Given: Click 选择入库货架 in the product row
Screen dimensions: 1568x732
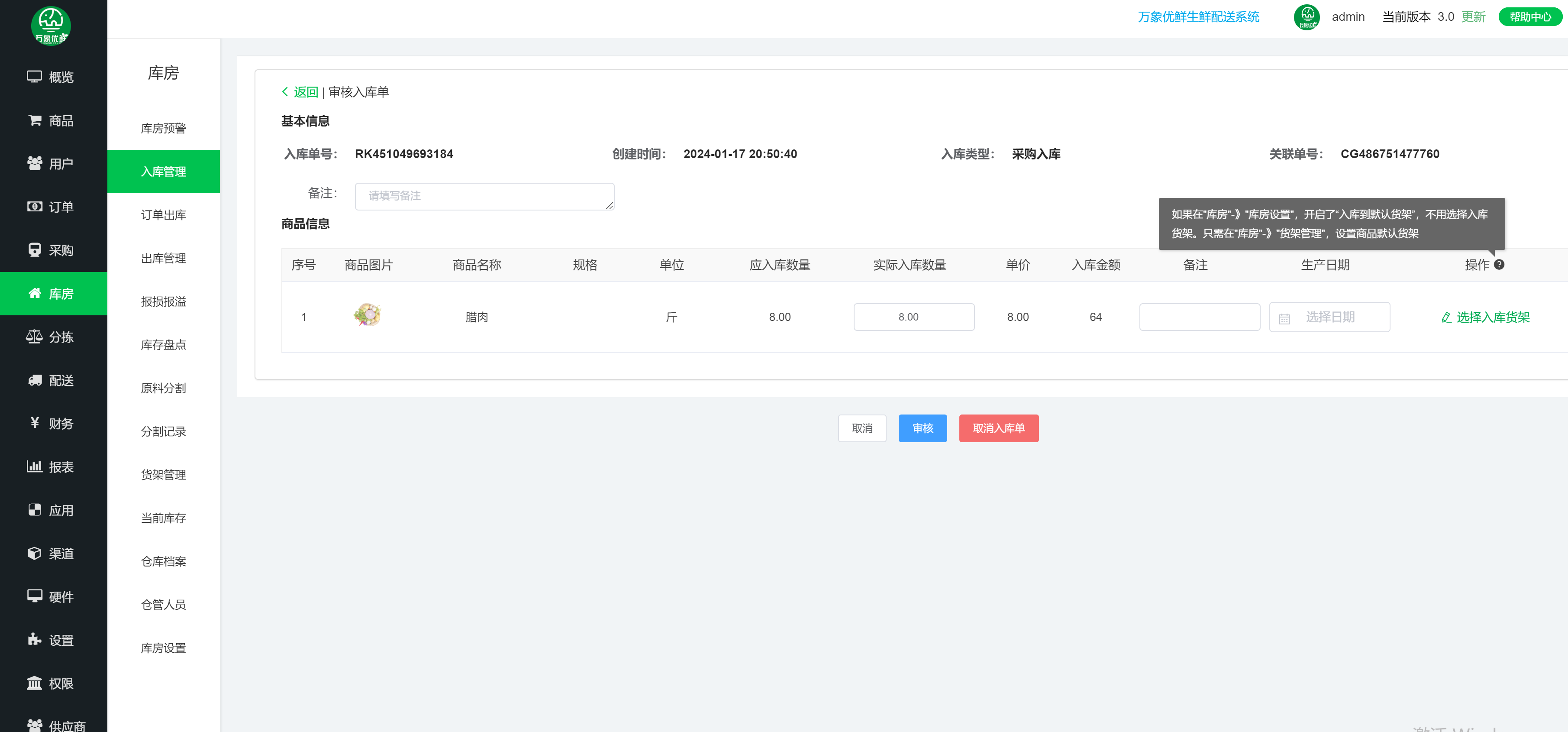Looking at the screenshot, I should pyautogui.click(x=1486, y=317).
